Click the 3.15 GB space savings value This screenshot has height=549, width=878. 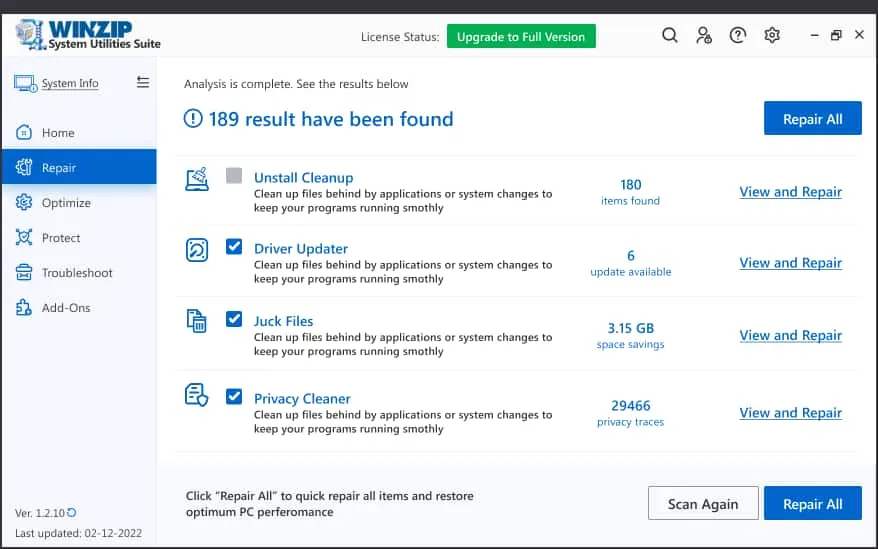click(631, 335)
